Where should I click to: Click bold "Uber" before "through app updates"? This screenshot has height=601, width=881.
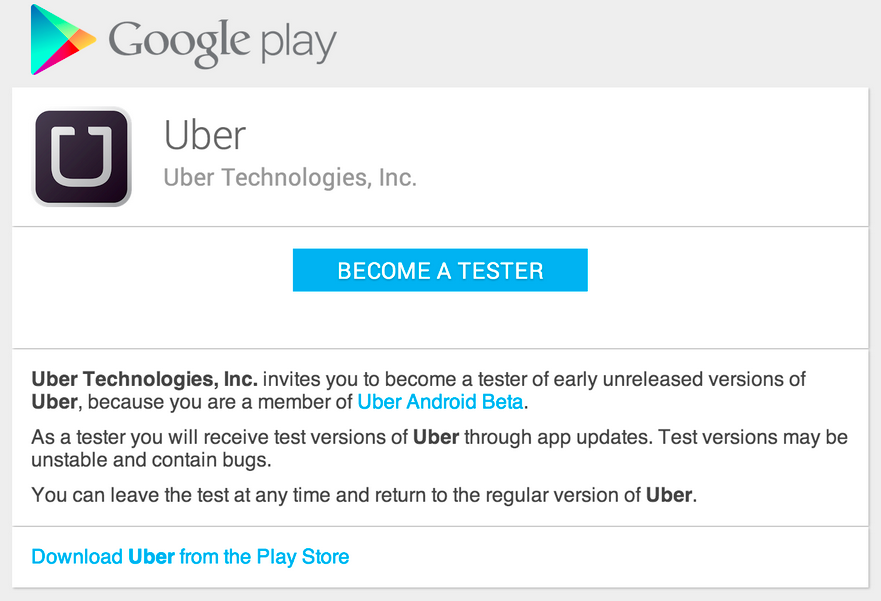tap(435, 438)
